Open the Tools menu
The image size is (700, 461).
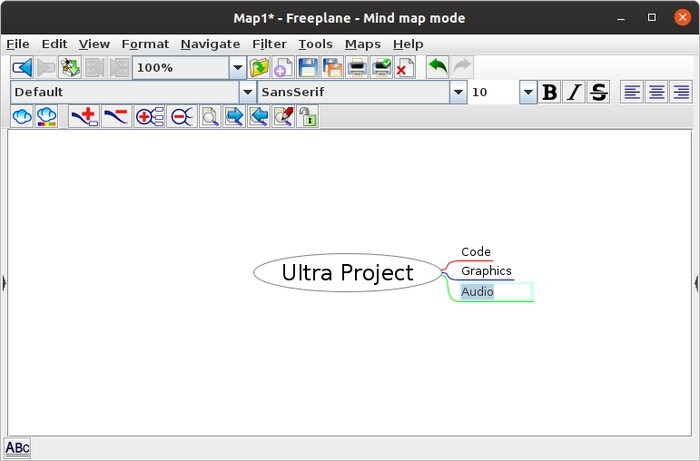click(316, 44)
